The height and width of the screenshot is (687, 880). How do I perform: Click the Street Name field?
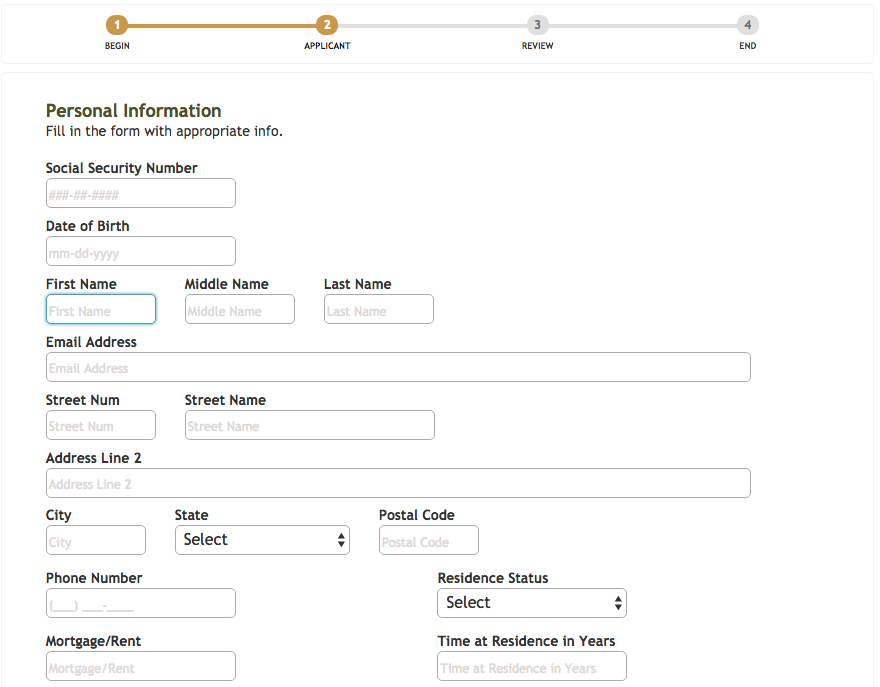pos(310,425)
